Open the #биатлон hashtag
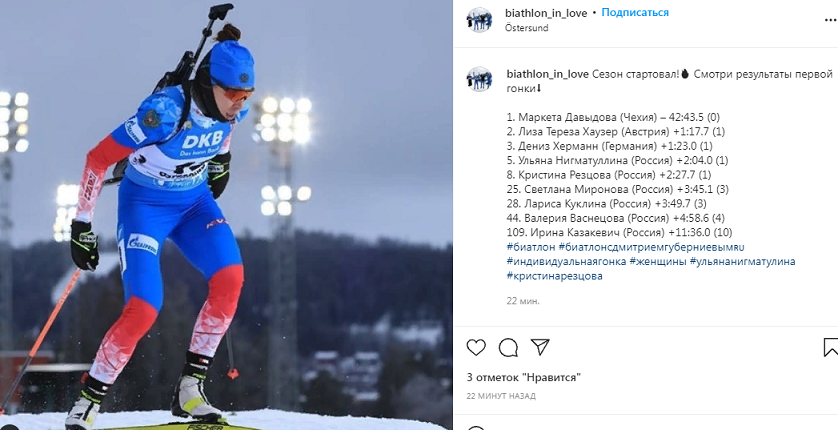Viewport: 838px width, 430px height. point(531,247)
